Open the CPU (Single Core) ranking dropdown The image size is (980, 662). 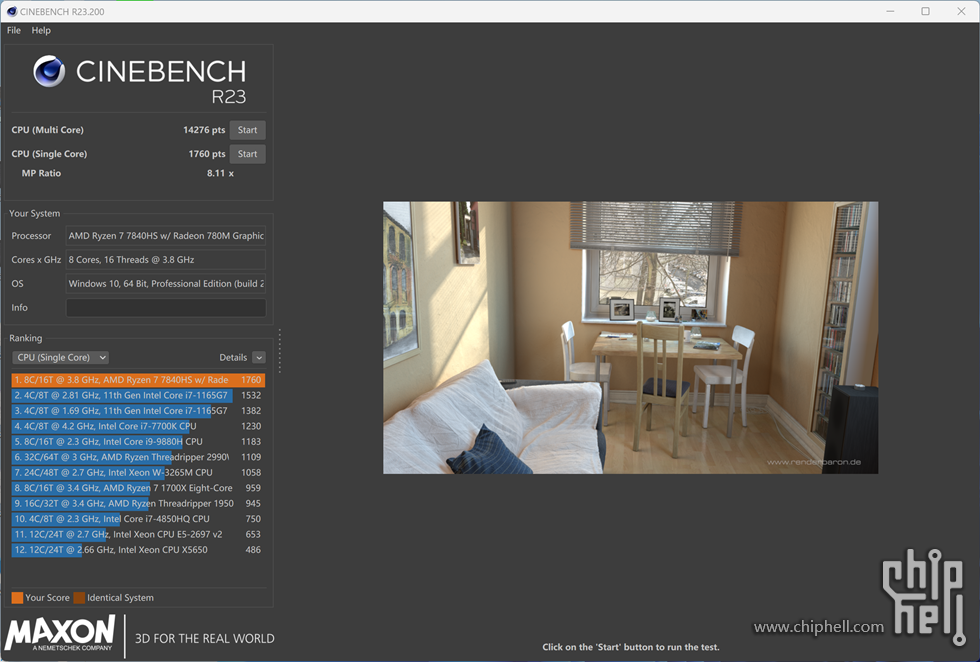click(61, 358)
